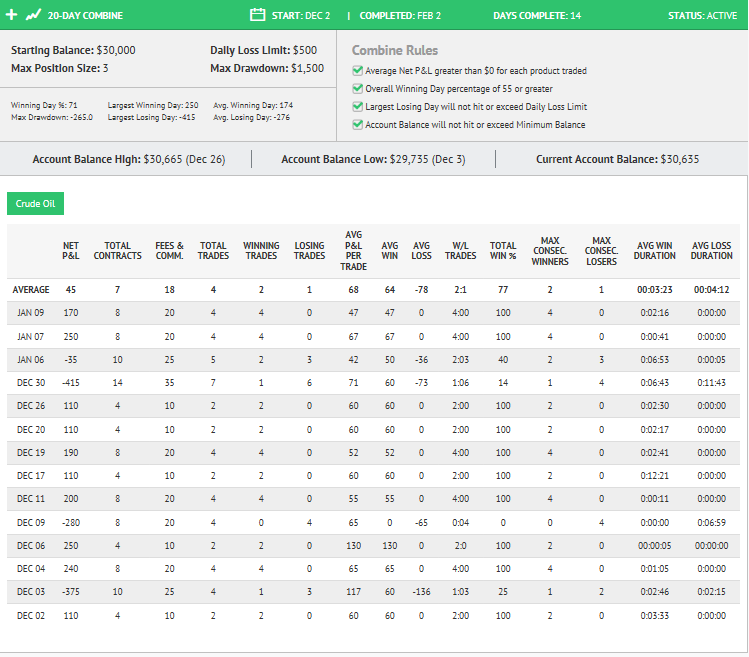
Task: Click the chart line icon beside 20-Day Combine
Action: [33, 15]
